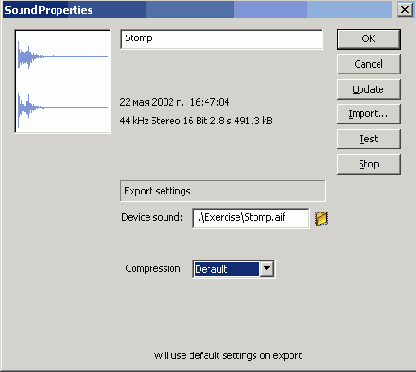The image size is (416, 372).
Task: Select the upper channel waveform preview
Action: click(63, 56)
